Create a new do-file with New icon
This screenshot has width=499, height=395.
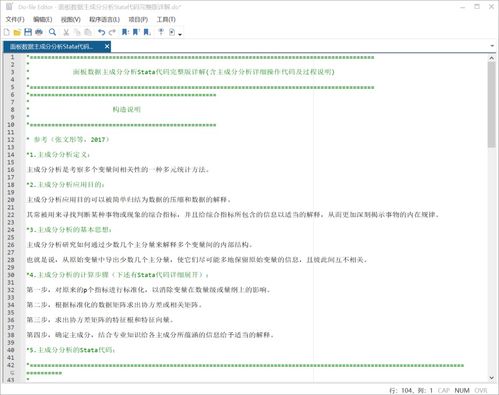[x=7, y=32]
